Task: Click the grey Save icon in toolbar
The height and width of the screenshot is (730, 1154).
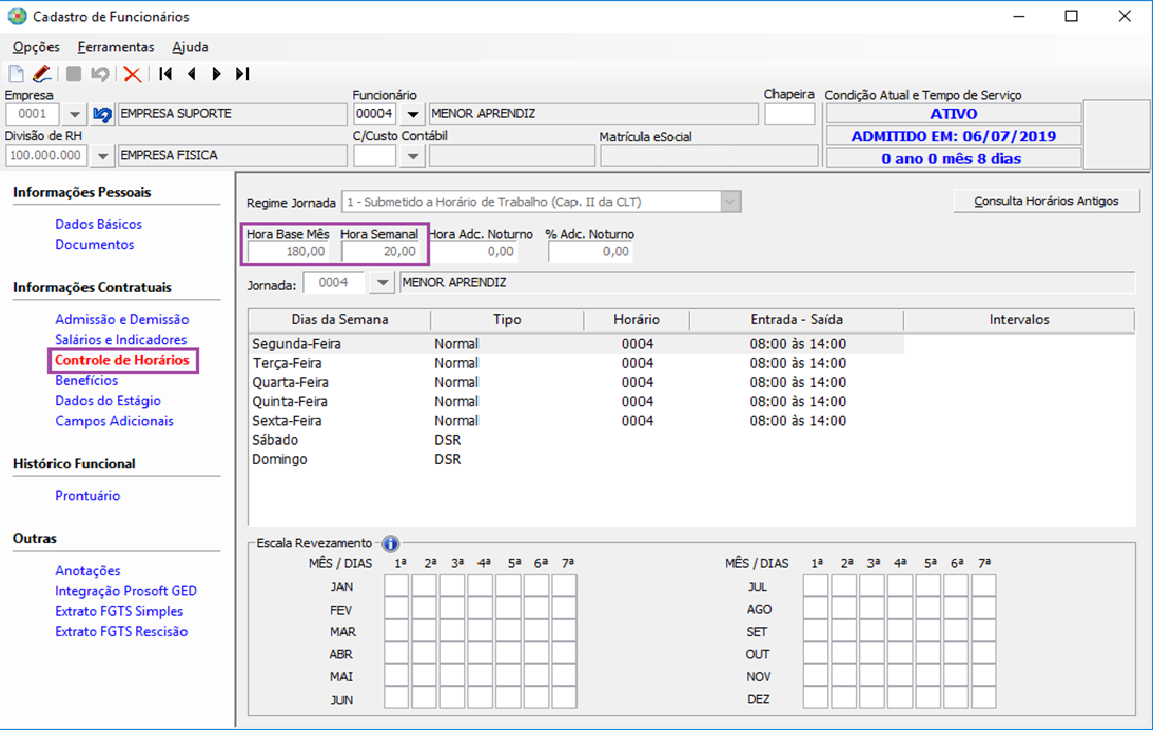Action: pos(74,74)
